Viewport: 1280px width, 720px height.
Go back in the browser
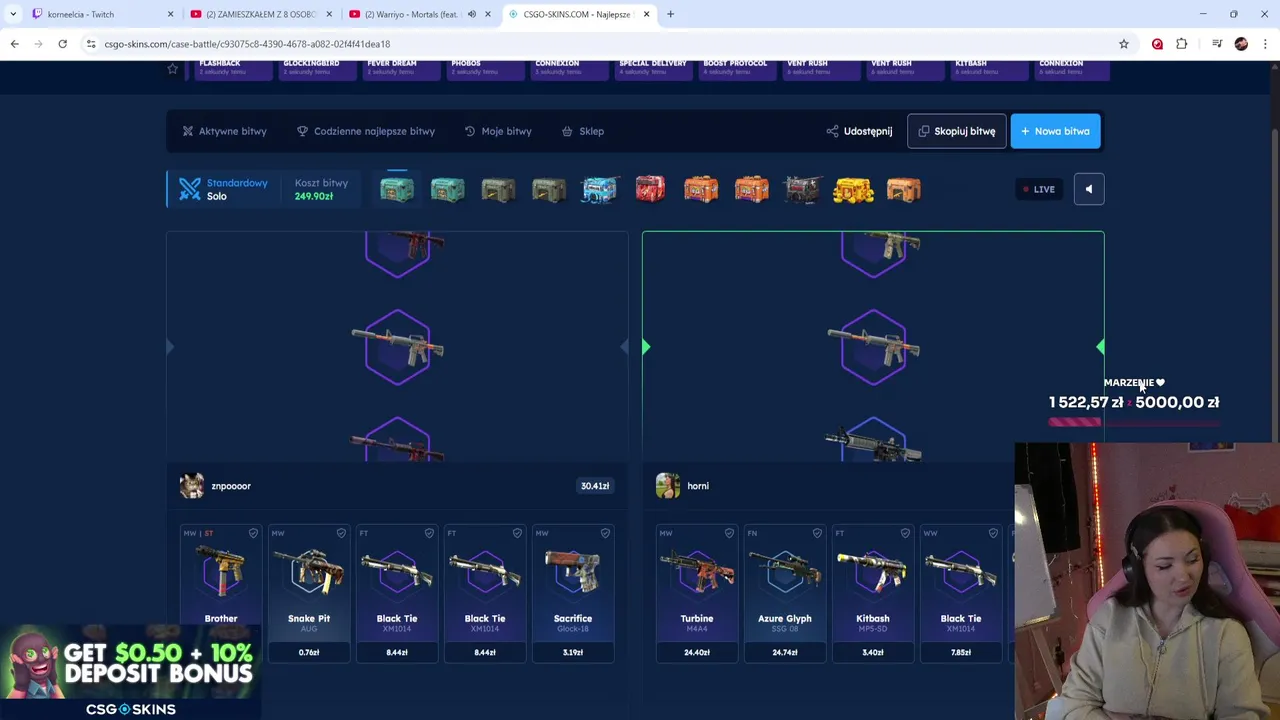(x=14, y=44)
